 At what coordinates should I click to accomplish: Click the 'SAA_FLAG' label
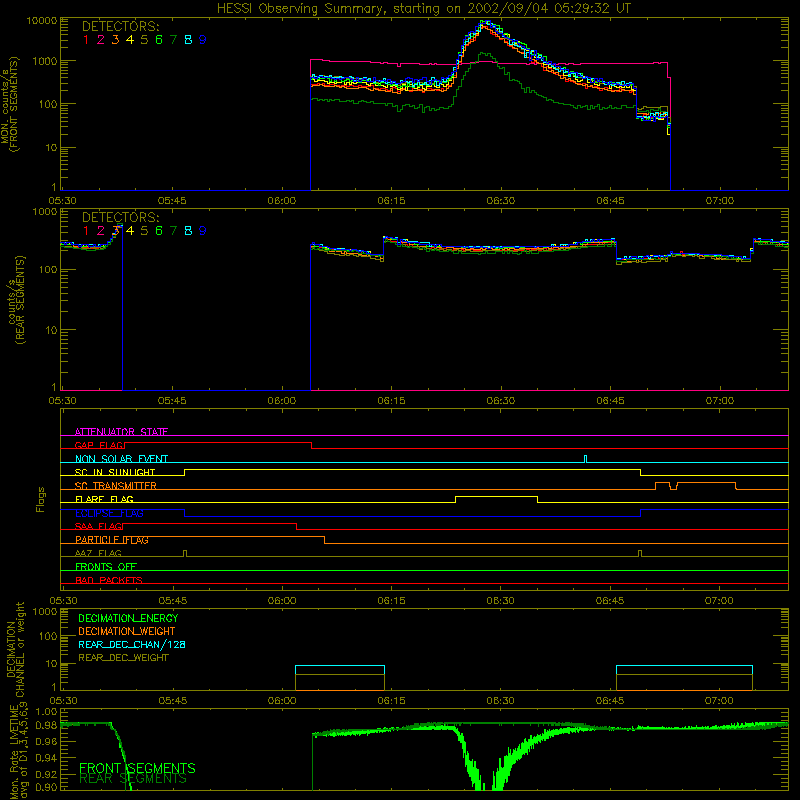click(99, 526)
